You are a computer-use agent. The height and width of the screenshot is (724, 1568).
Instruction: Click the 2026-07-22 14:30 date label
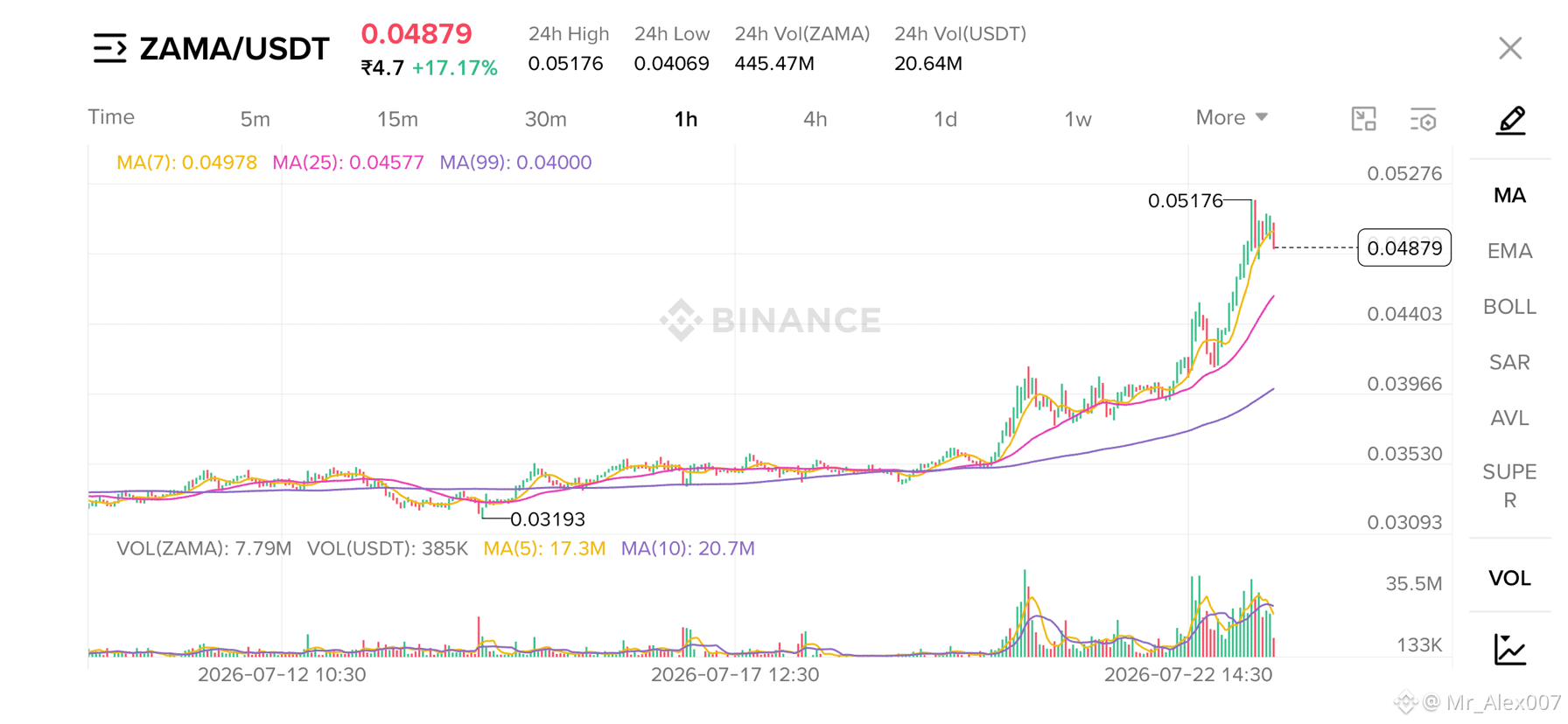click(1188, 675)
